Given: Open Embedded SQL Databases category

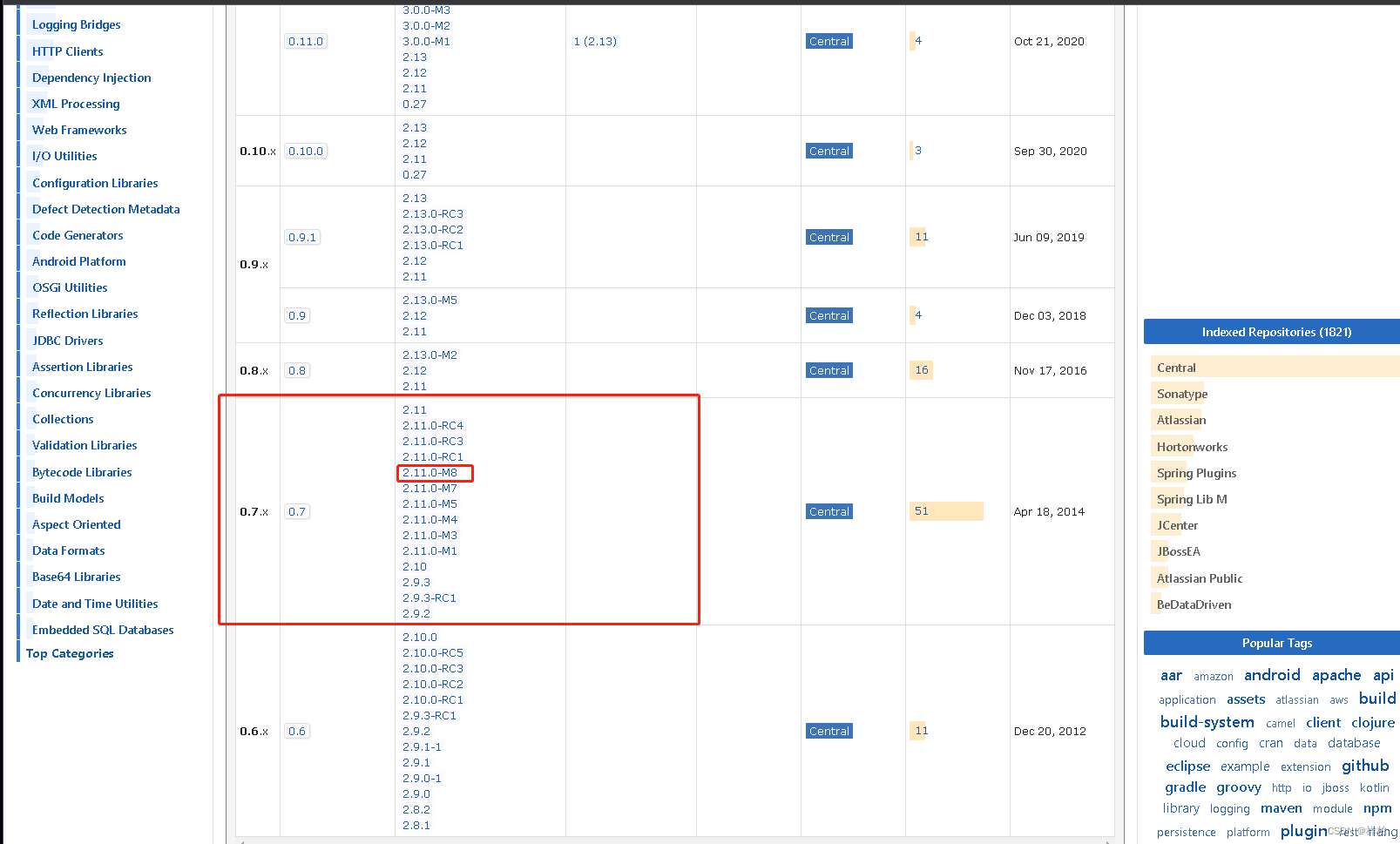Looking at the screenshot, I should click(x=103, y=630).
